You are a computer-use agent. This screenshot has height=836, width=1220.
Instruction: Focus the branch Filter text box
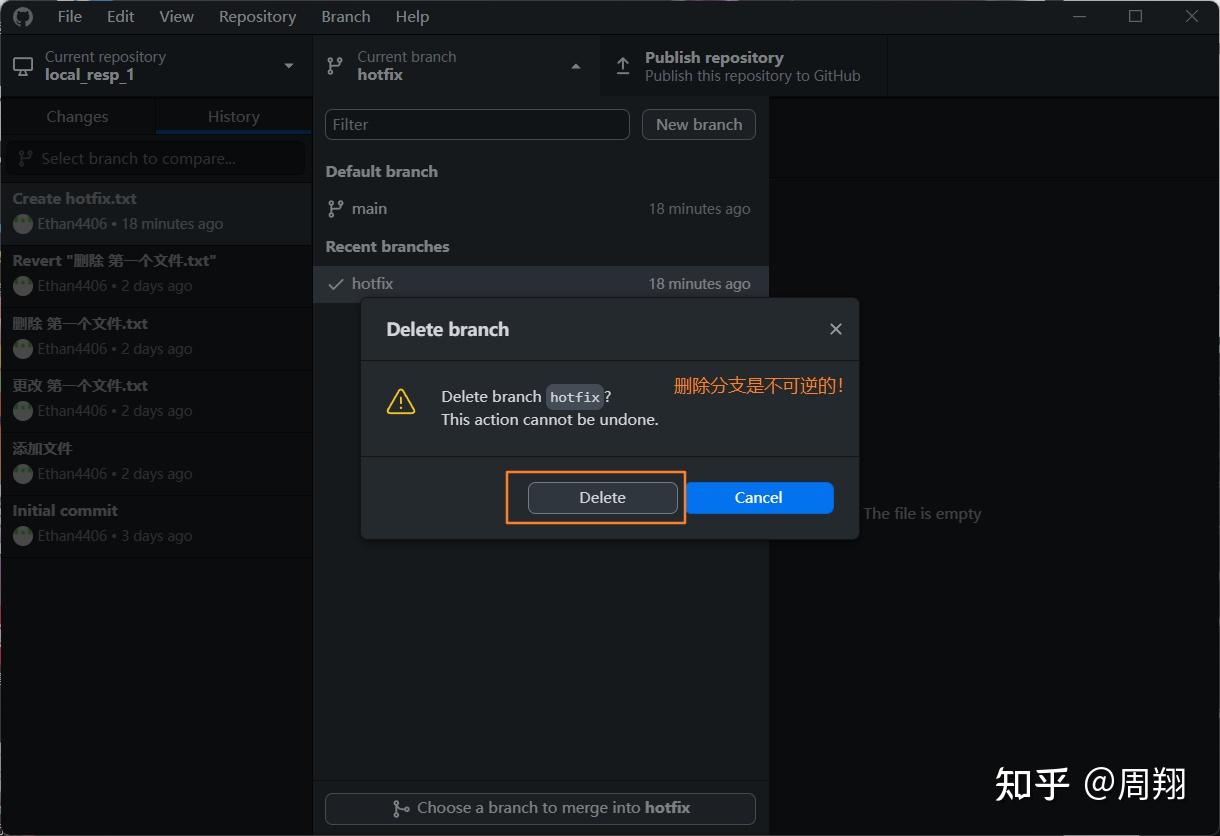pos(477,124)
